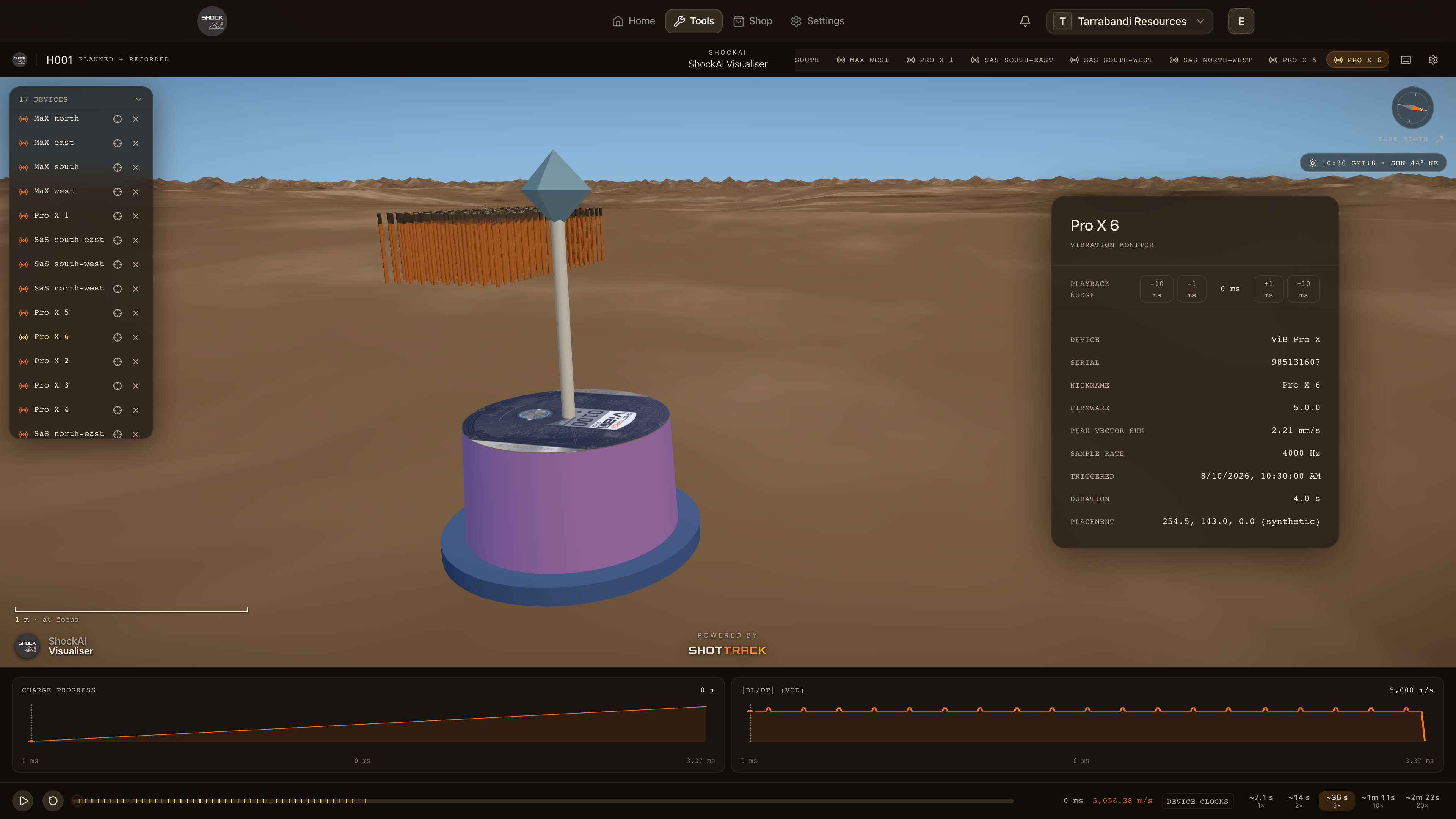Nudge playback by +1 ms
Screen dimensions: 1456x819
pos(1268,289)
